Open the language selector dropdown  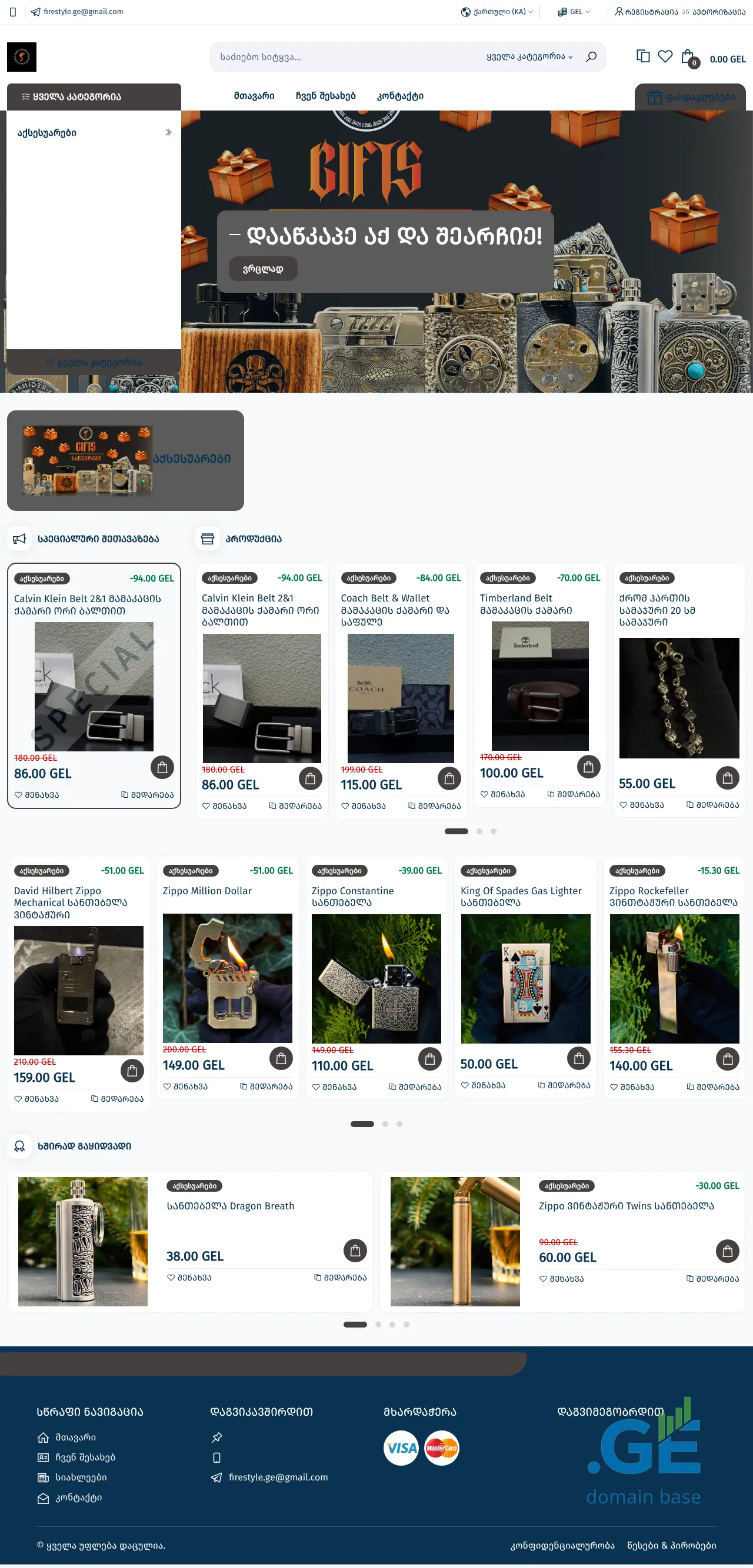pos(497,12)
